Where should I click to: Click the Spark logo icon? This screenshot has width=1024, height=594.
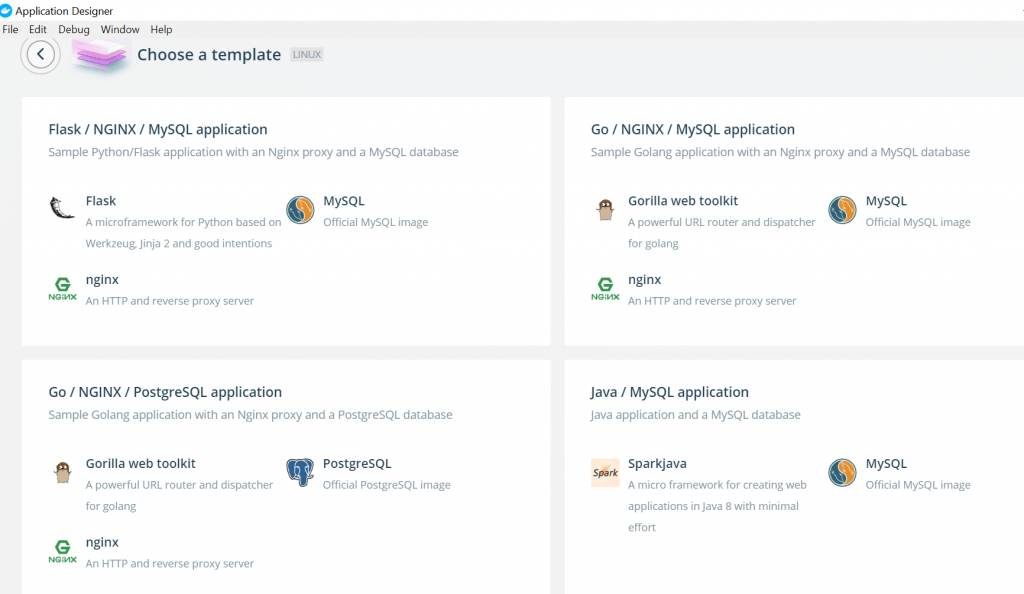point(605,472)
